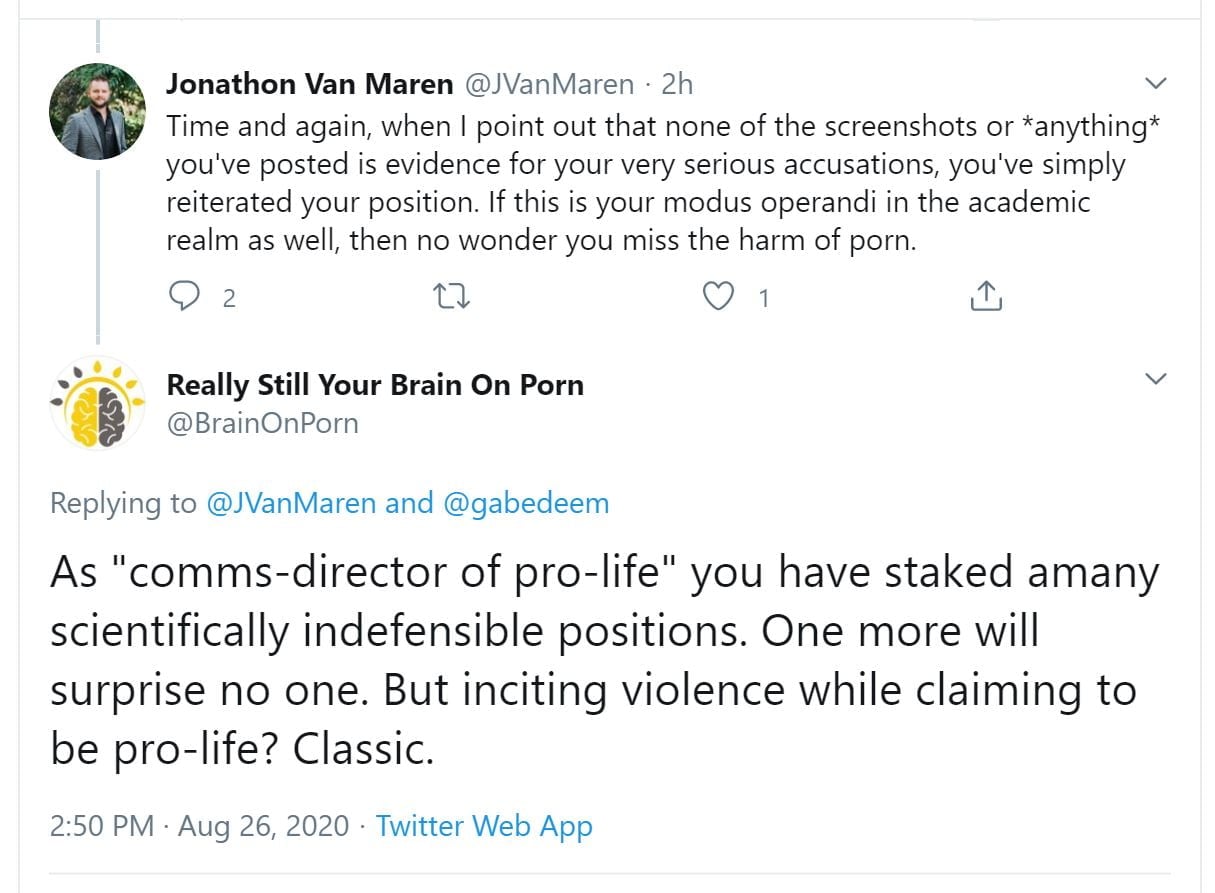Retweet Jonathon Van Maren's tweet
The width and height of the screenshot is (1215, 893).
[454, 297]
